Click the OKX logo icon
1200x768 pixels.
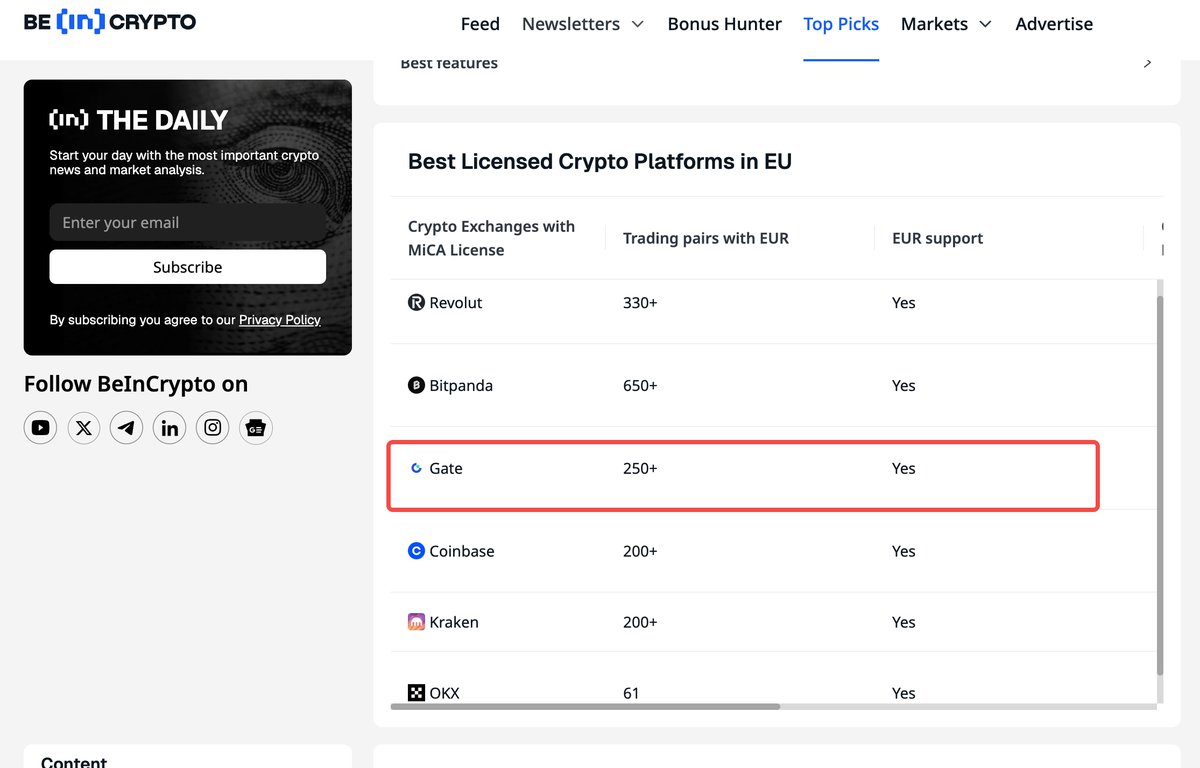417,693
